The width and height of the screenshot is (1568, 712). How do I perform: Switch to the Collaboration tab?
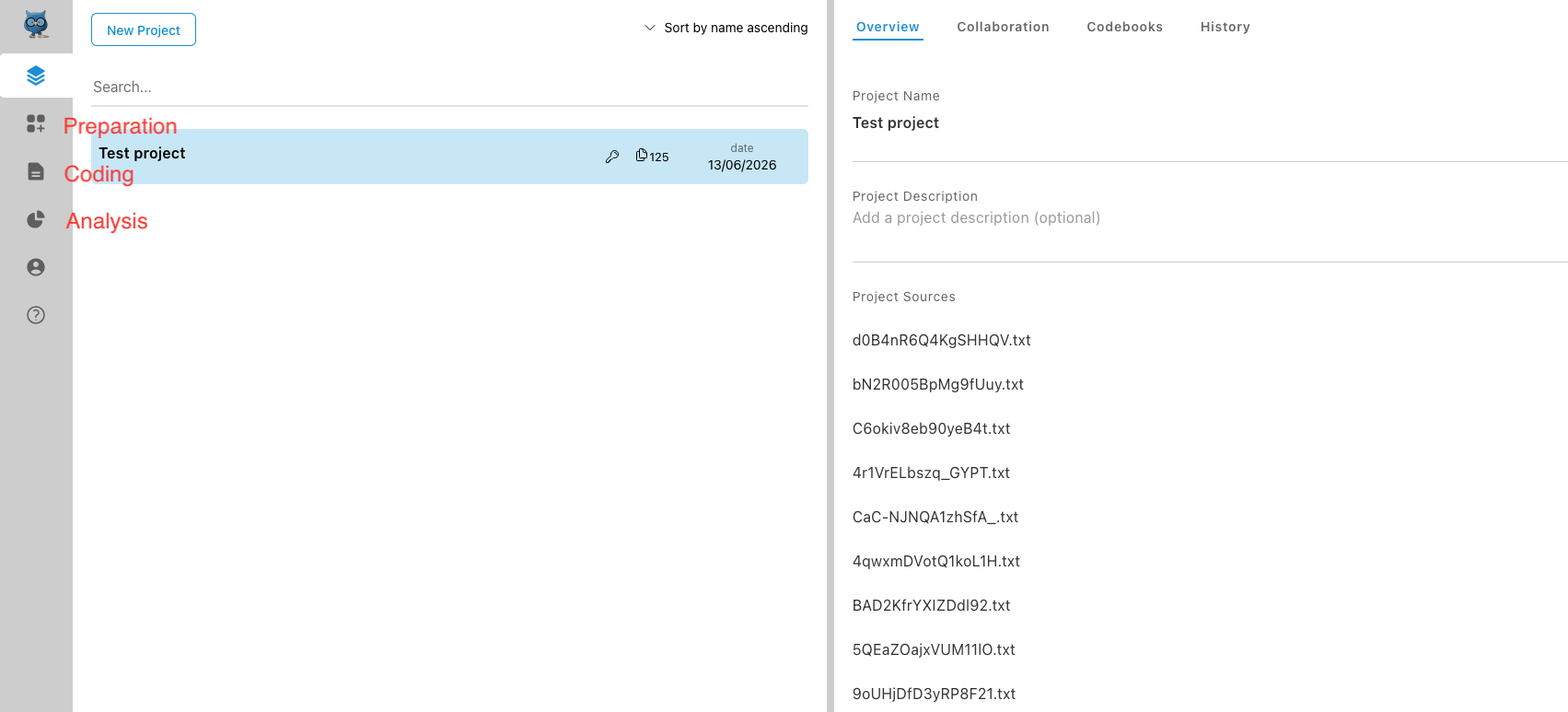click(1003, 27)
